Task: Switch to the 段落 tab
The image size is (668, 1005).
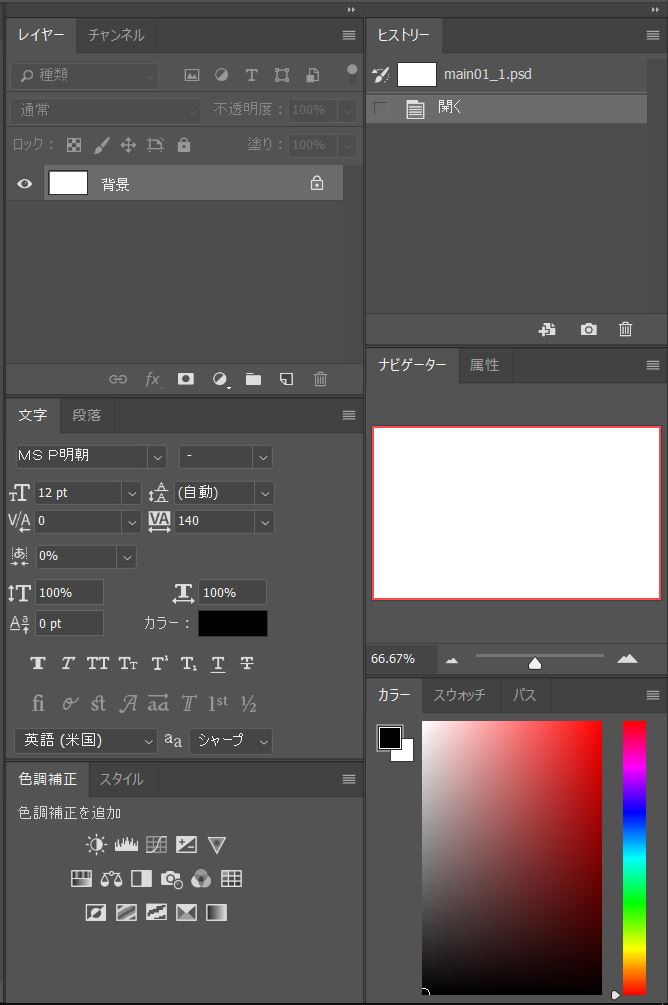Action: [x=87, y=415]
